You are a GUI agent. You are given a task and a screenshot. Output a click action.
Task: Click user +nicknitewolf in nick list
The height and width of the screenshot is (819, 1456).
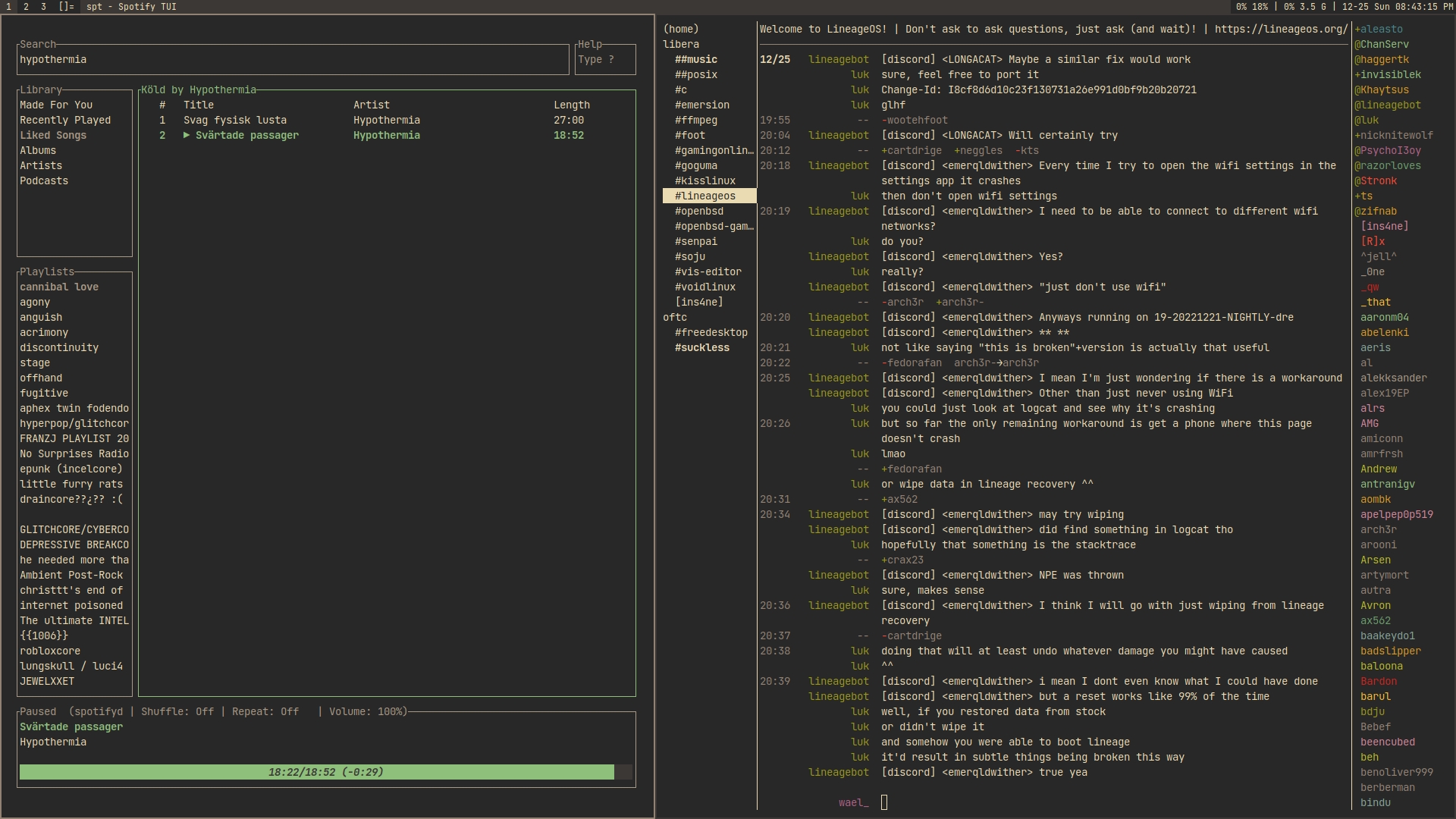pyautogui.click(x=1394, y=135)
